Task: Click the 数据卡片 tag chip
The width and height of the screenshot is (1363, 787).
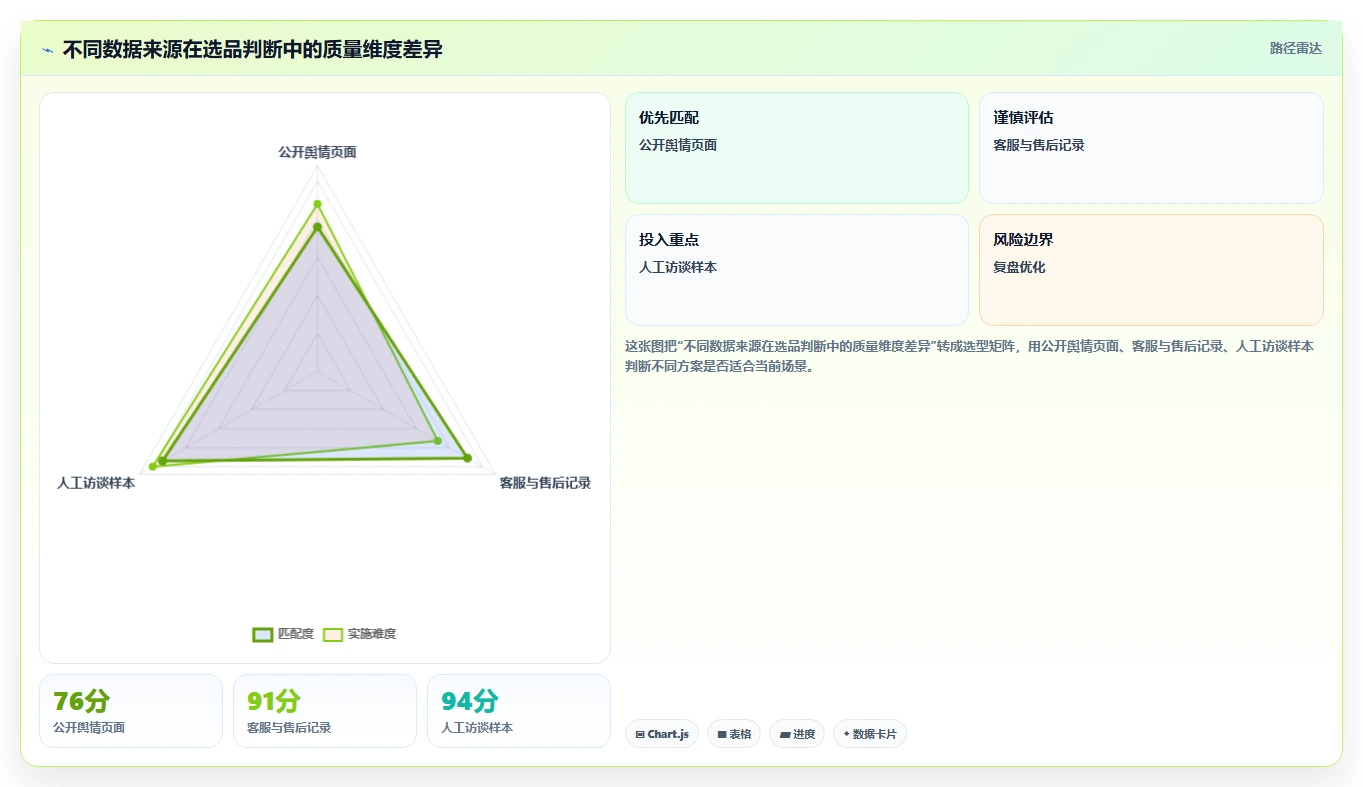Action: coord(870,734)
